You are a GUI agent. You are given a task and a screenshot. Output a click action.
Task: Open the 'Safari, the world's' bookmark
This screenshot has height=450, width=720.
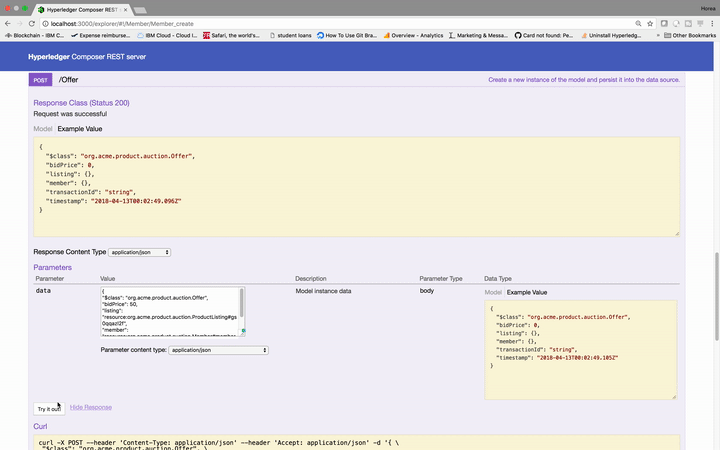pos(231,35)
